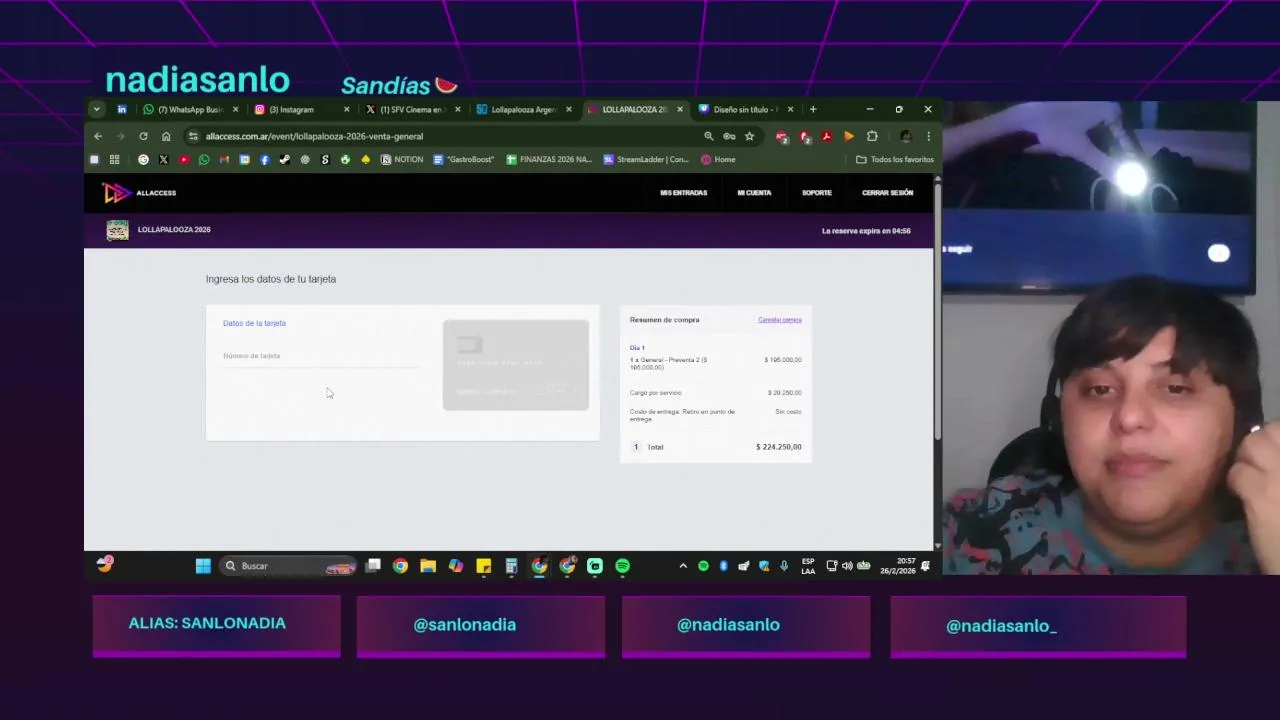Open the Home bookmark

coord(718,160)
